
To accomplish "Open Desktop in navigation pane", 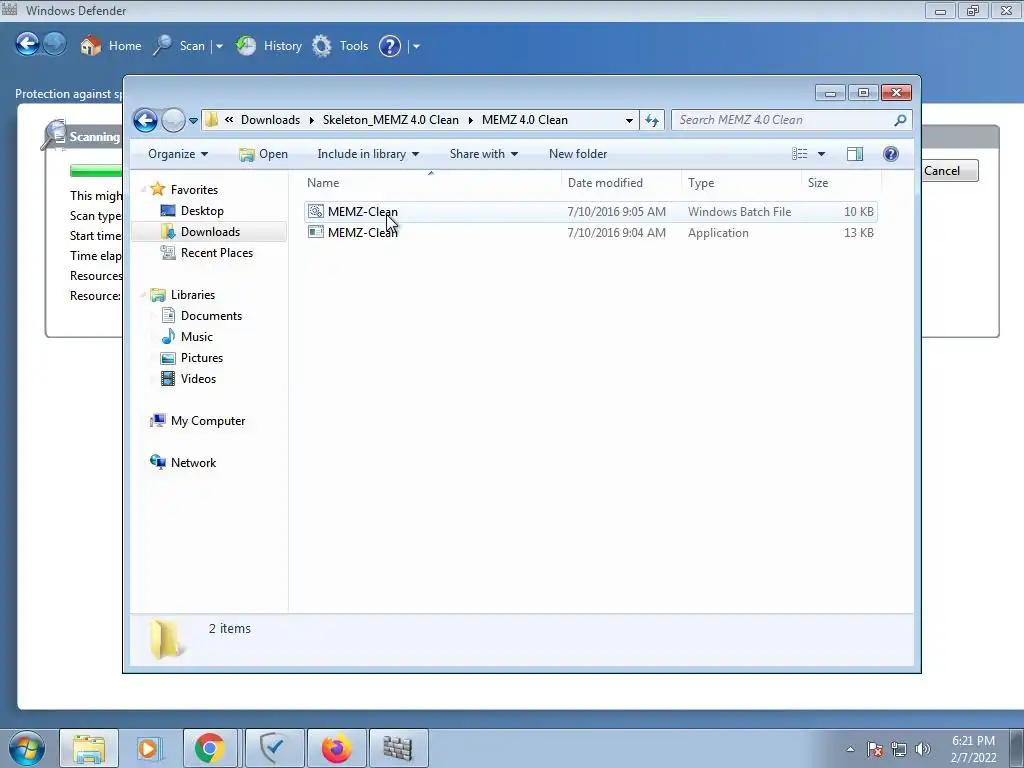I will [202, 211].
